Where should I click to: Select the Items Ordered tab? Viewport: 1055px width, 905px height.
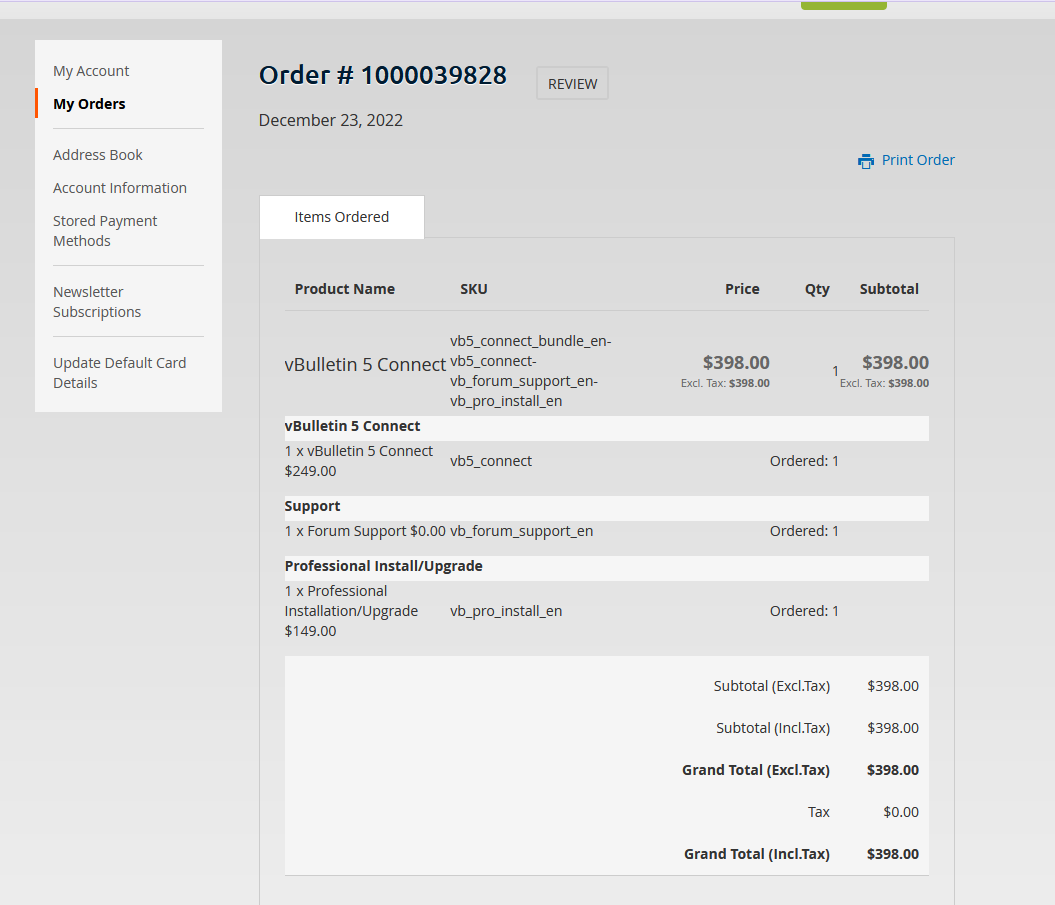point(342,217)
